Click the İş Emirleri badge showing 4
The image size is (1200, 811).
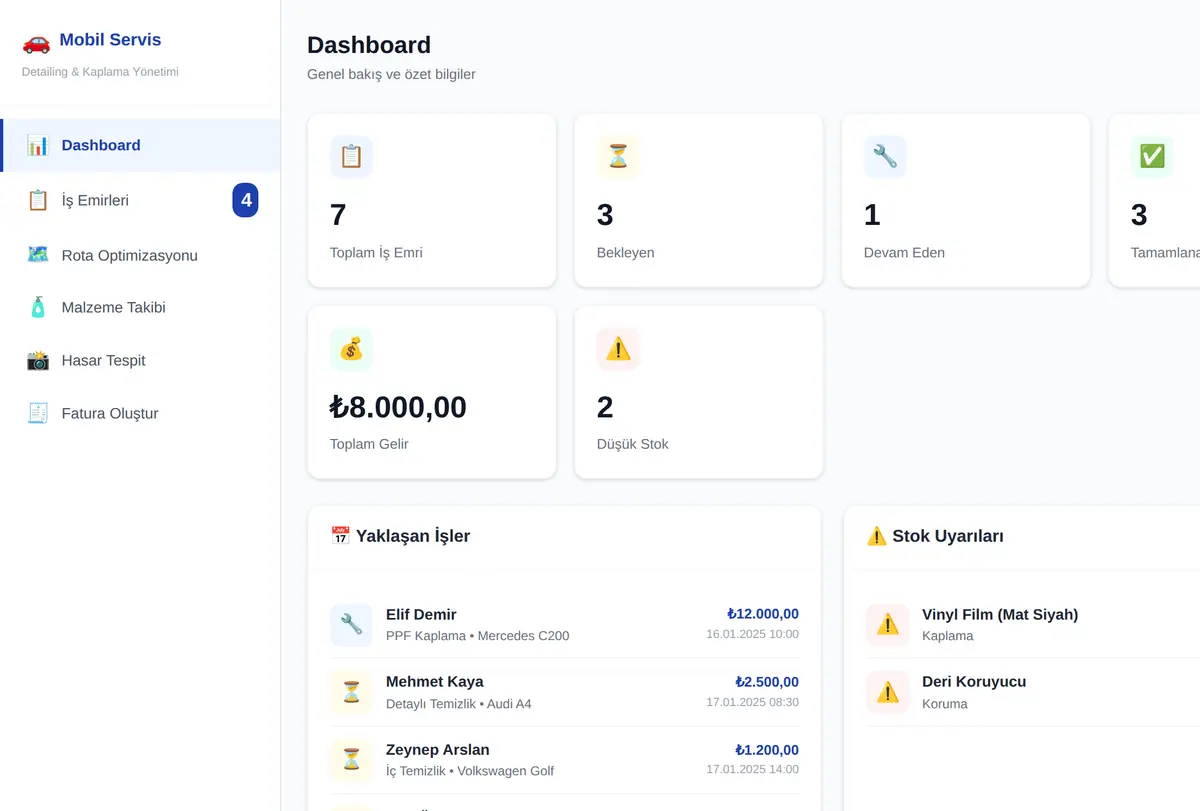point(246,200)
